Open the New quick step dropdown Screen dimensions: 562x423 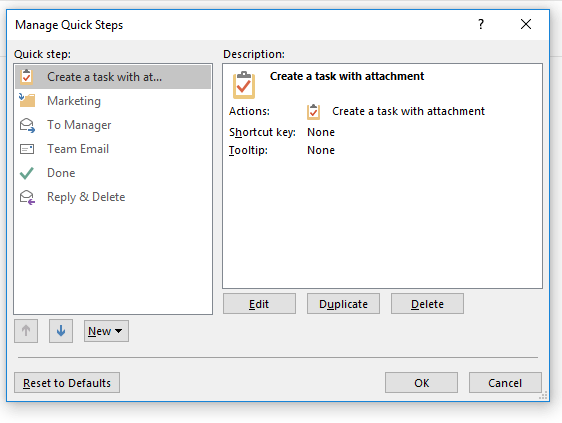tap(106, 331)
